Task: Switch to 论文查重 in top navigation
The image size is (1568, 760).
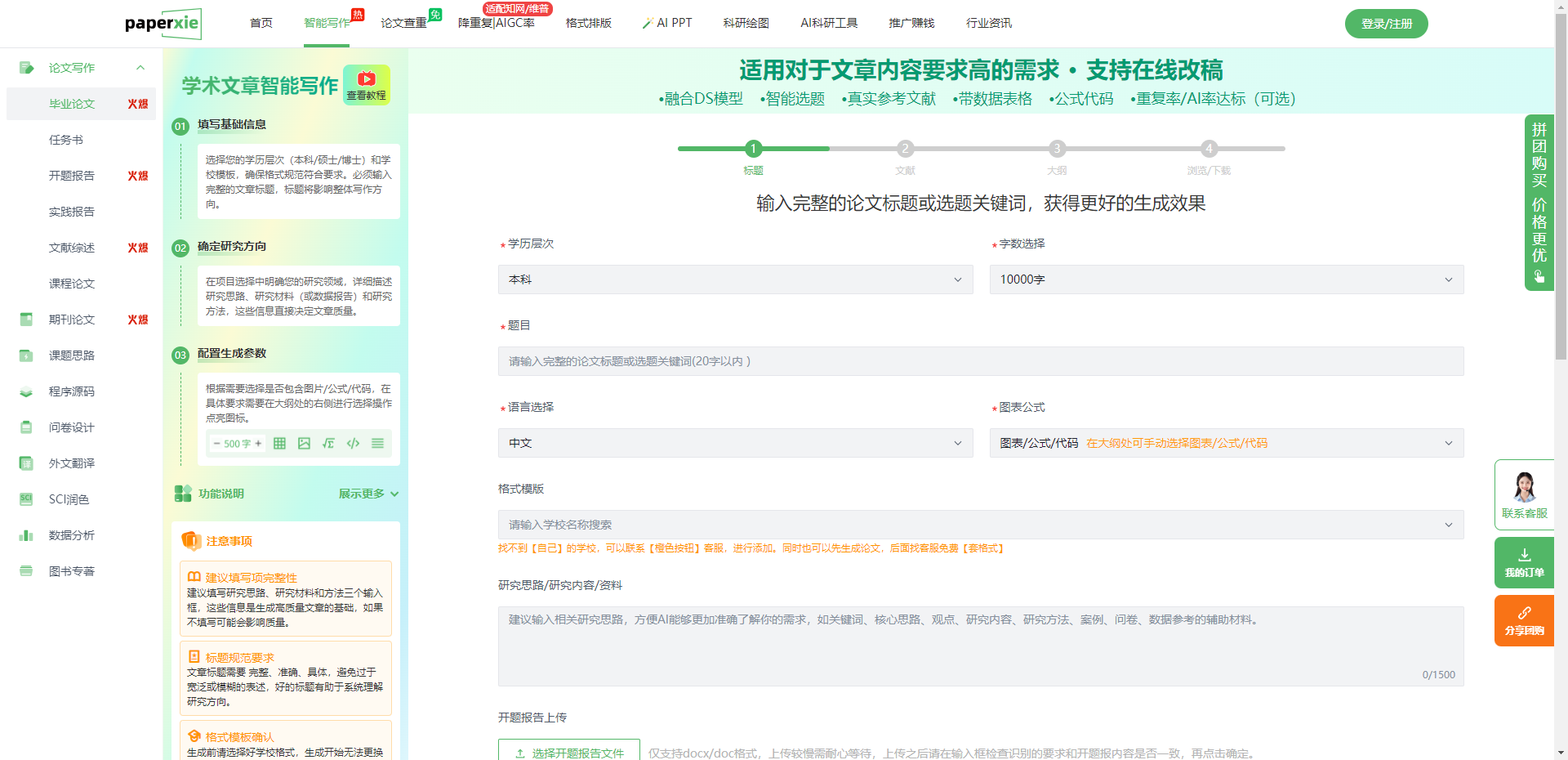Action: [403, 23]
